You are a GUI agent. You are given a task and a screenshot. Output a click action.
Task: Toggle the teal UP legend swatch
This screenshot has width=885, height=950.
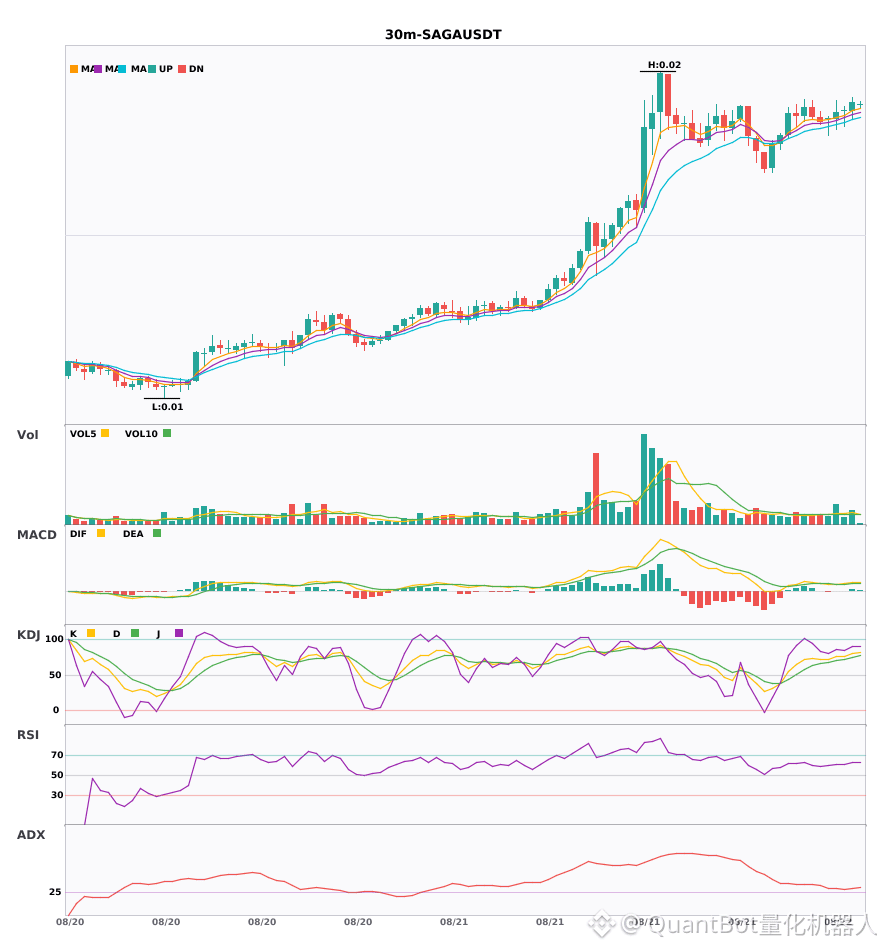[x=152, y=69]
